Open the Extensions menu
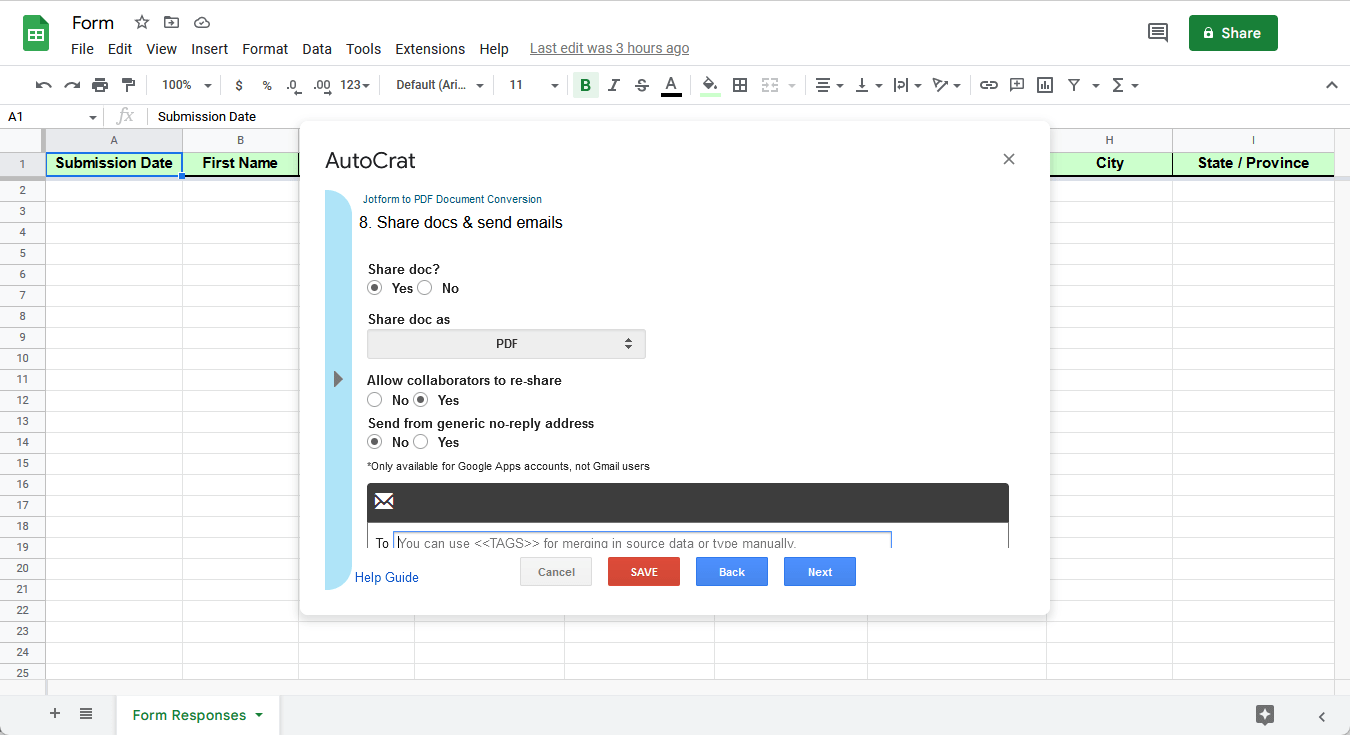 430,49
